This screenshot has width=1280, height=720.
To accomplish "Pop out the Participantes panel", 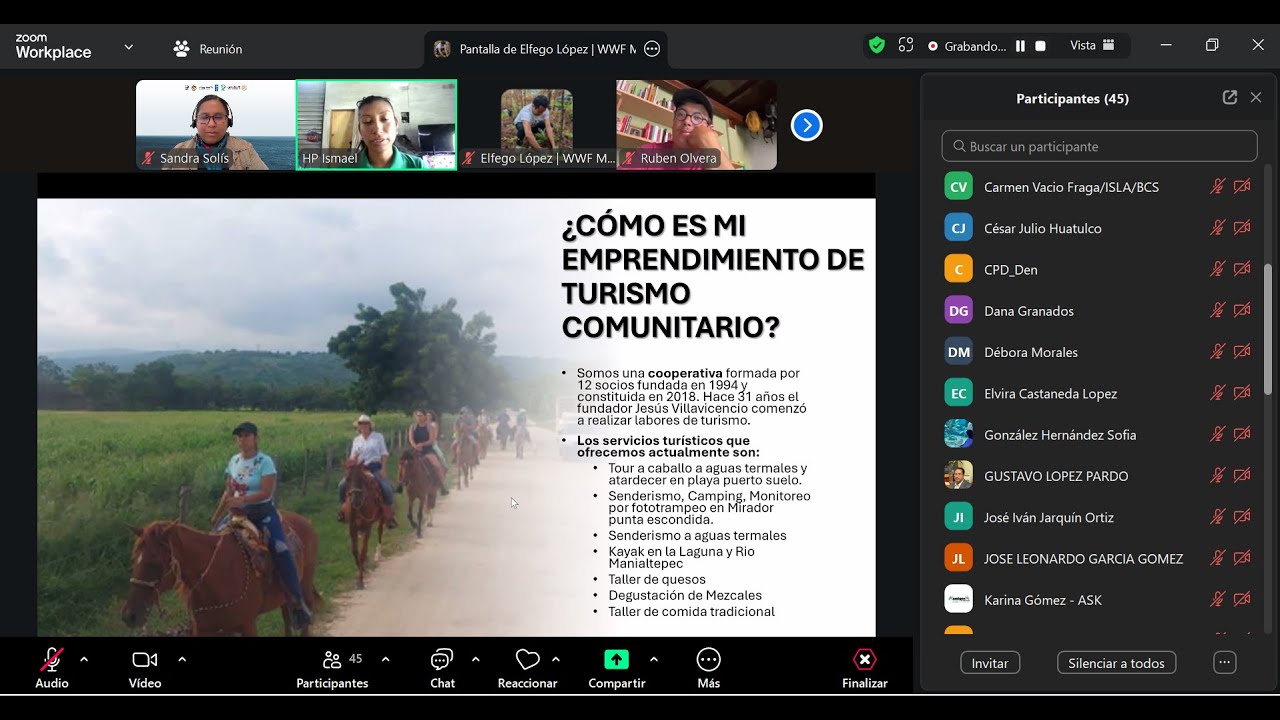I will pos(1230,98).
